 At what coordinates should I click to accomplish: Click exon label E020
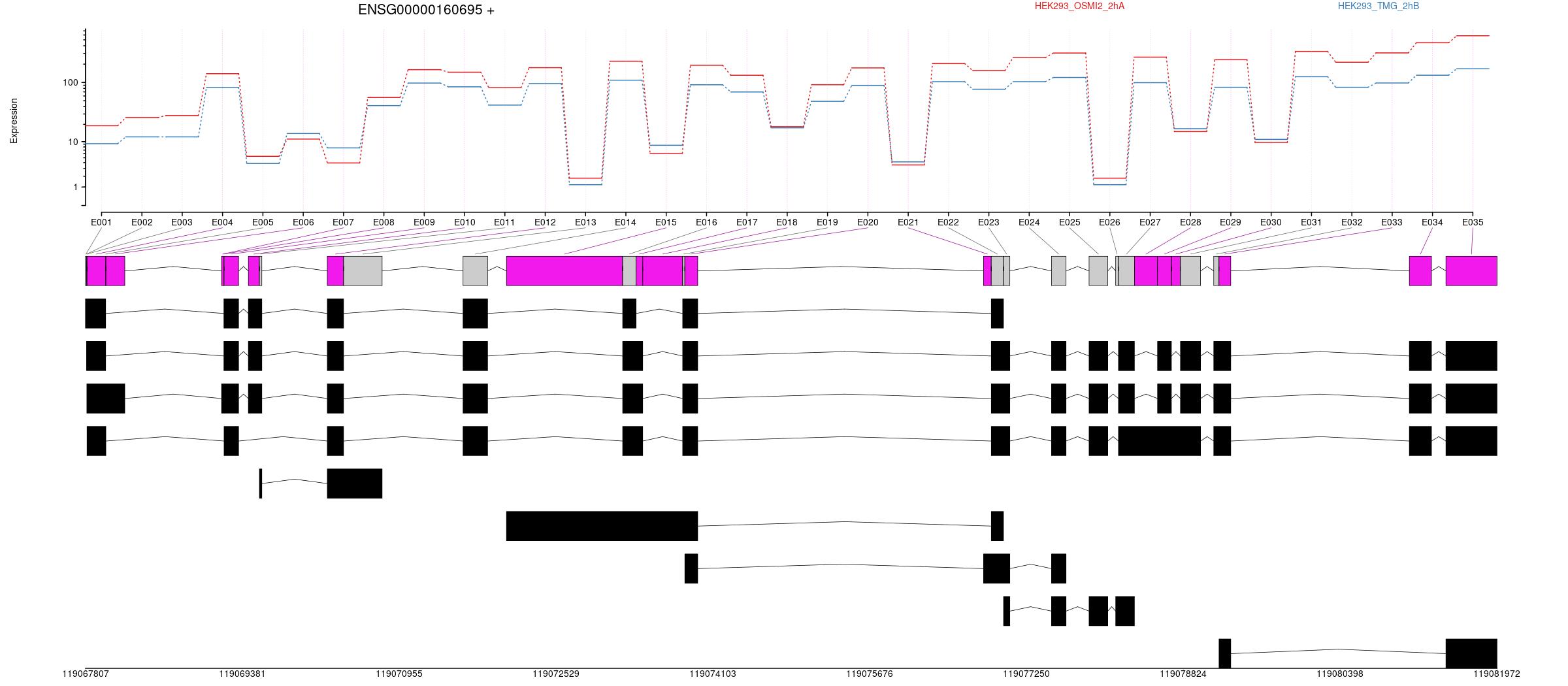[868, 222]
